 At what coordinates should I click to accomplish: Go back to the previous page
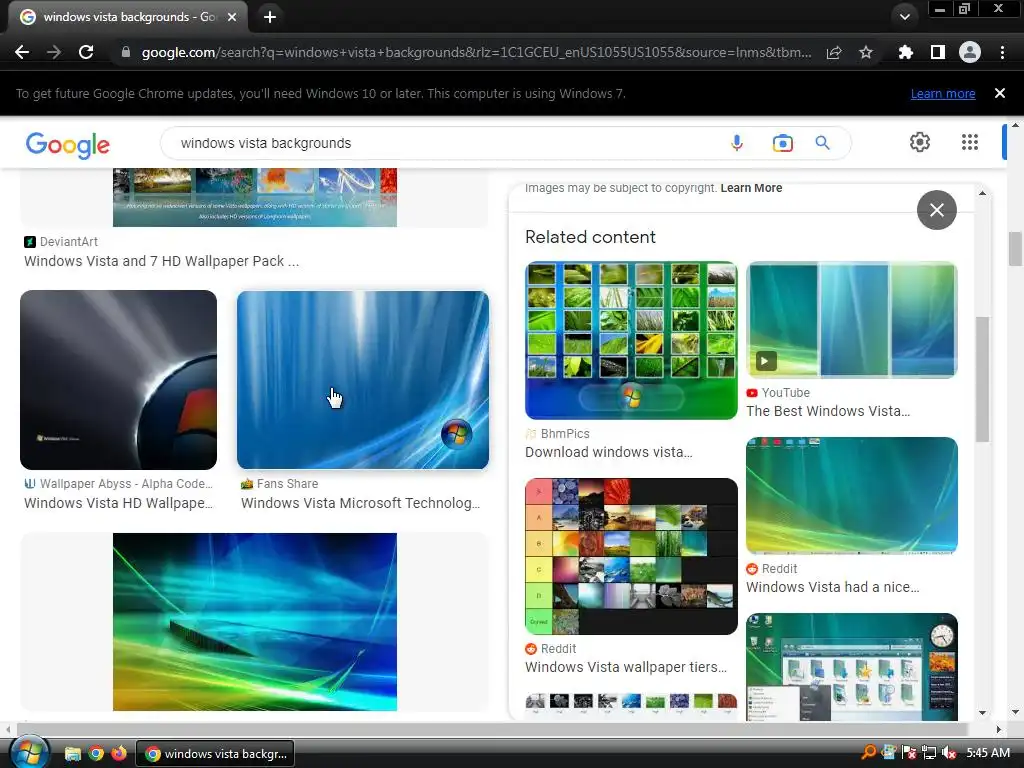22,52
